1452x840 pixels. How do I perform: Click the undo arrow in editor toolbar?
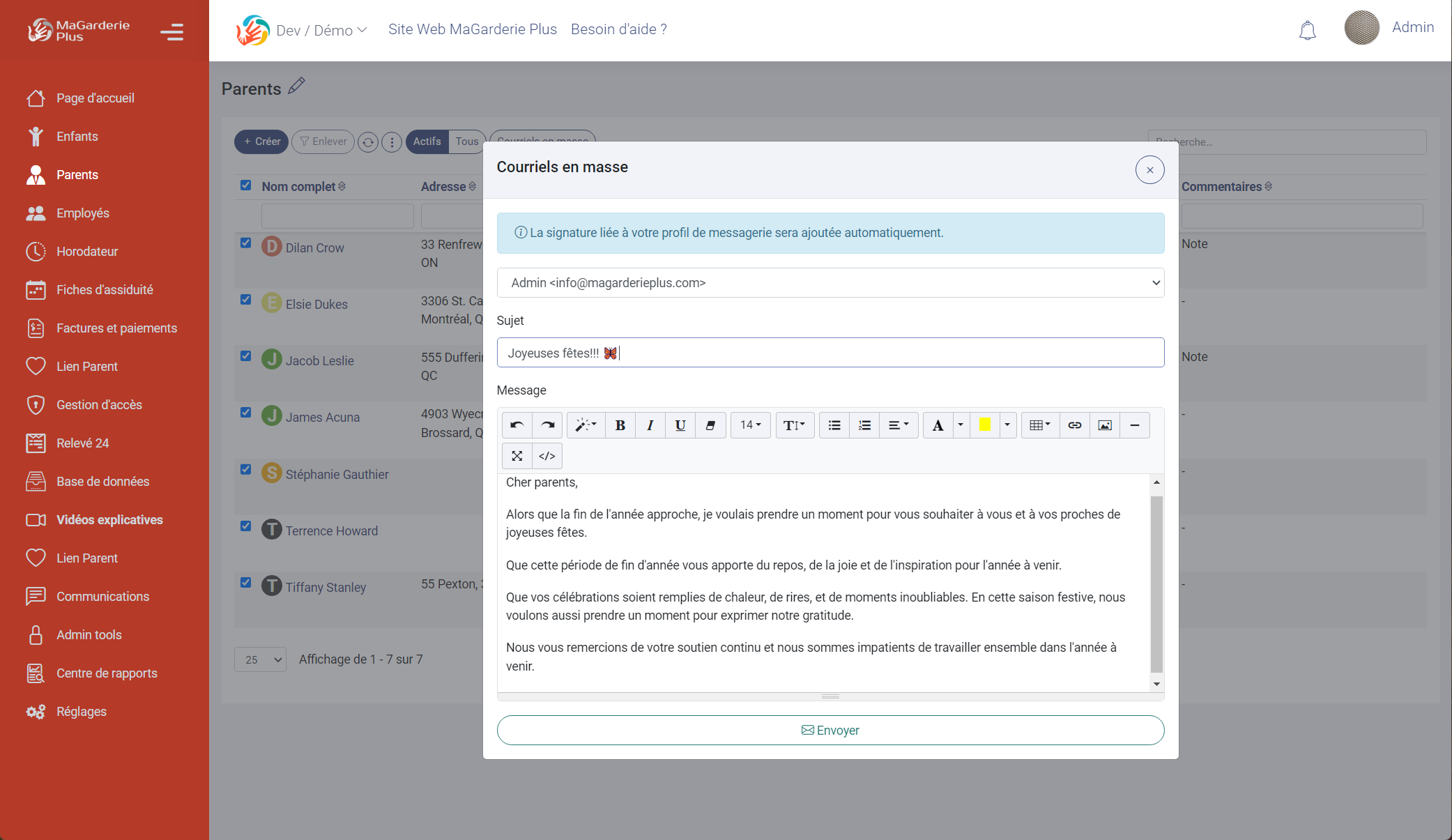517,425
